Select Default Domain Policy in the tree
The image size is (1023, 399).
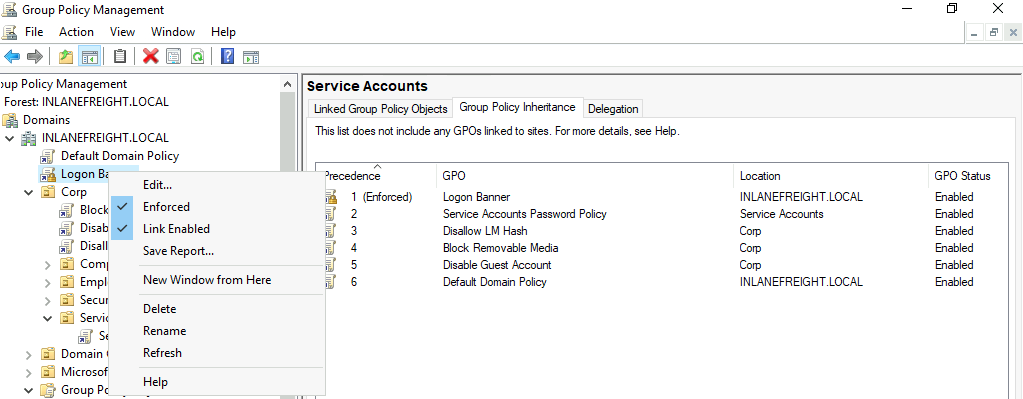119,156
